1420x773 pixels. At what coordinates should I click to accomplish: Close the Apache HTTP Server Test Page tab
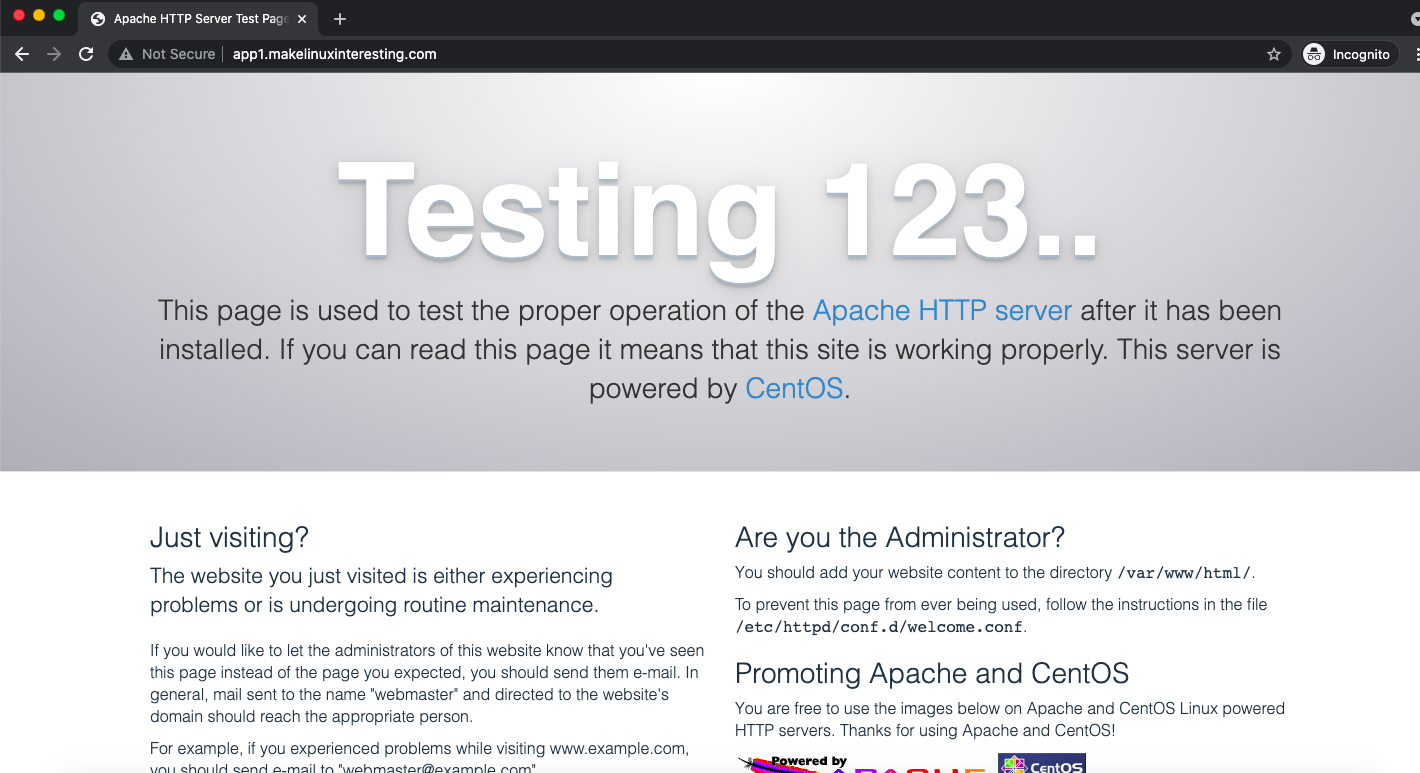click(x=302, y=19)
